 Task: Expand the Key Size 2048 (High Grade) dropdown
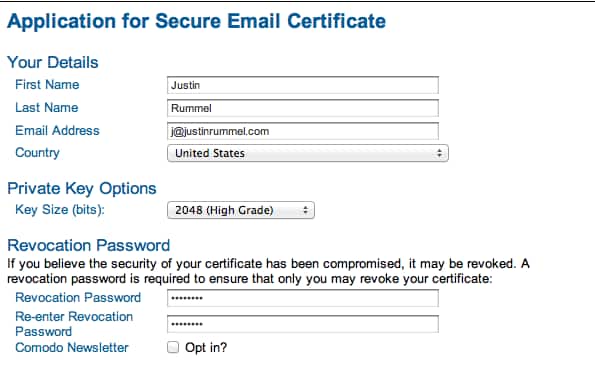(241, 210)
